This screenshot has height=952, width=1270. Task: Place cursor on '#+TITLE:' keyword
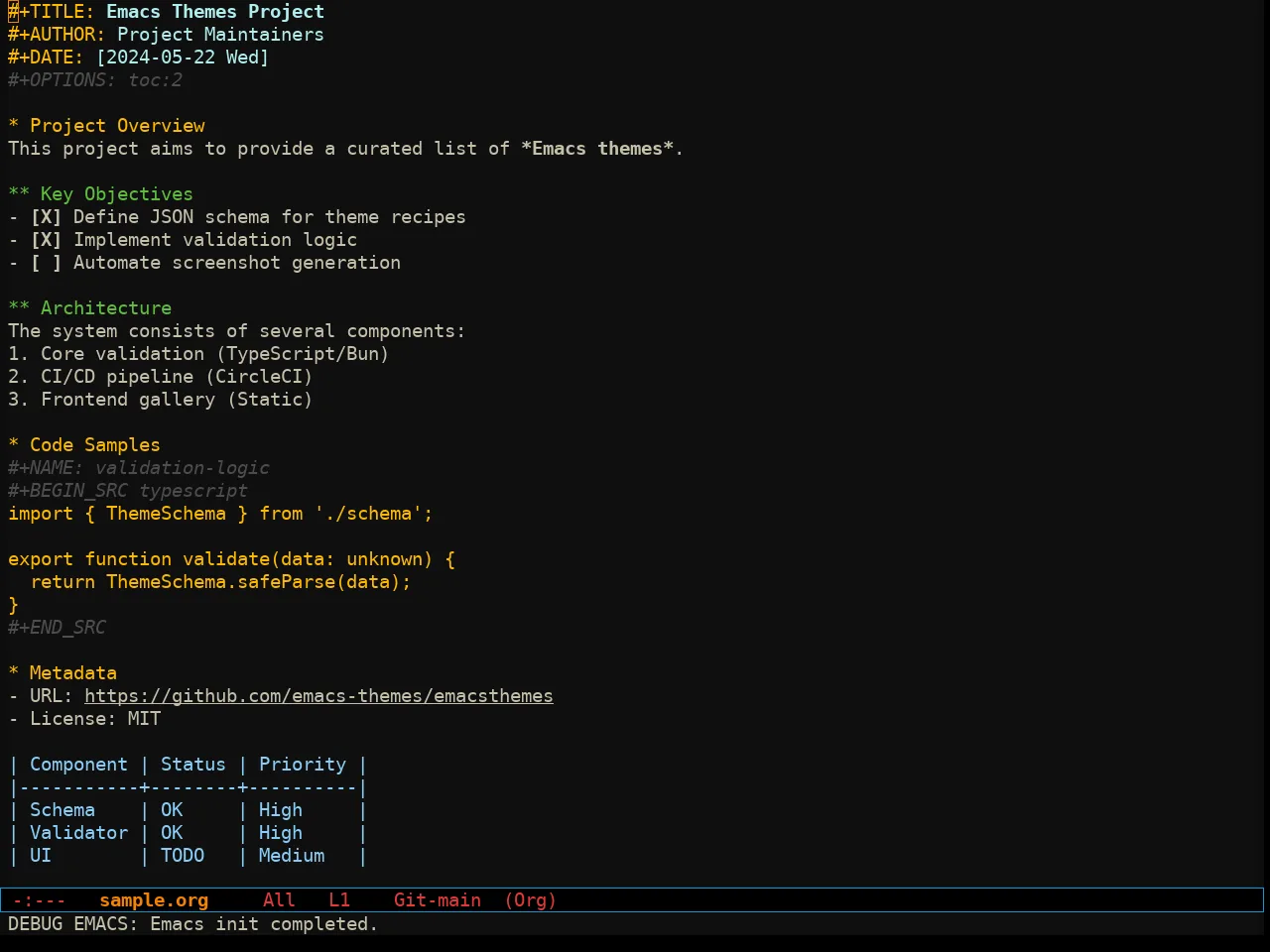(x=52, y=12)
